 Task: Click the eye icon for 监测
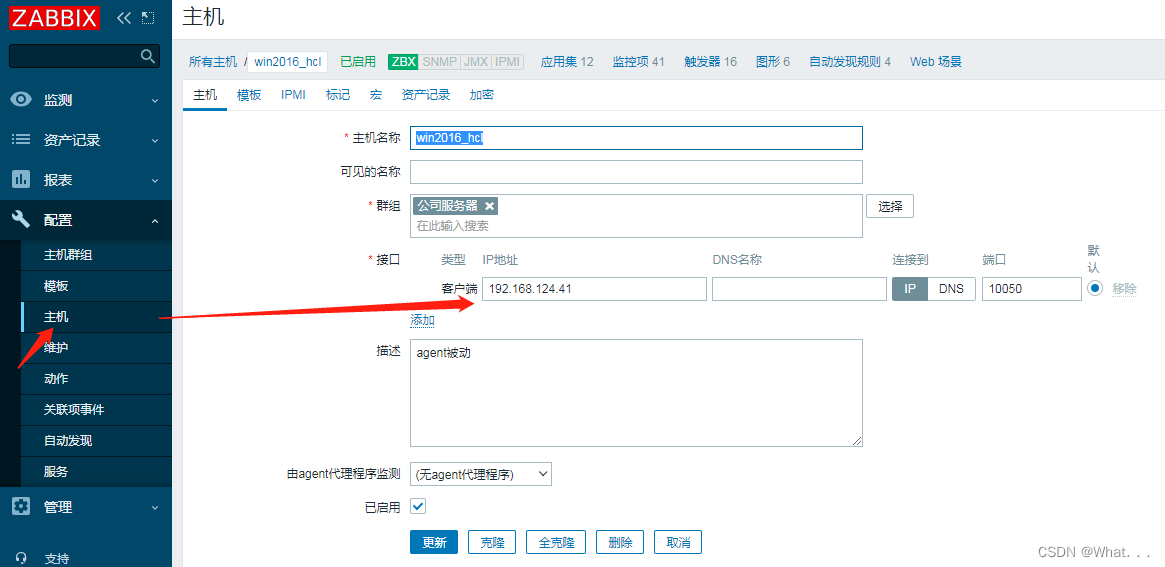21,100
